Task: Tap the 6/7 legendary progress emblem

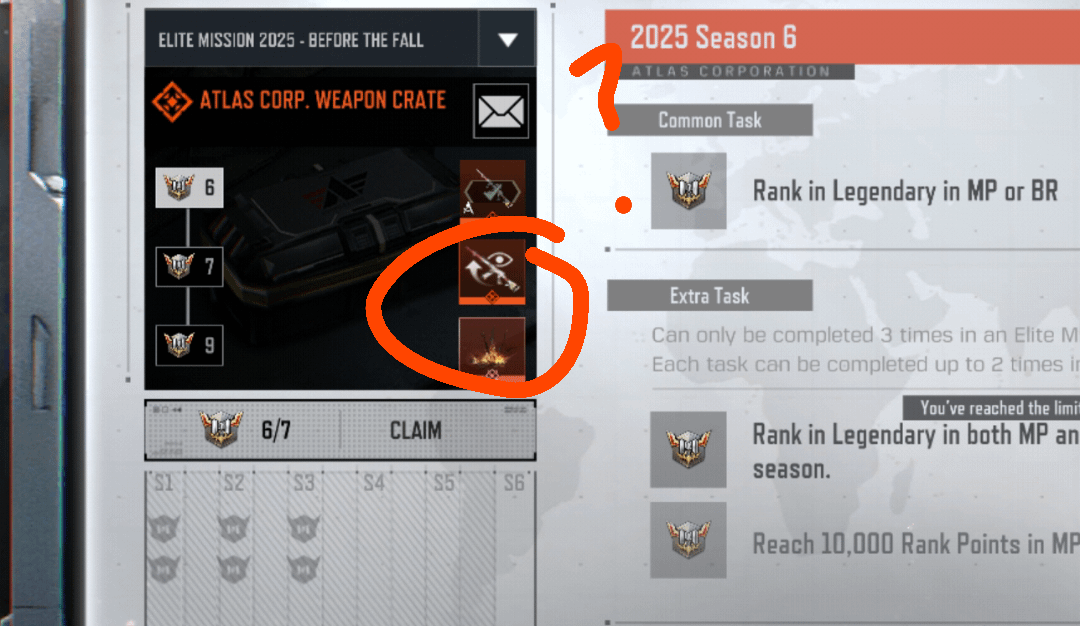Action: 221,430
